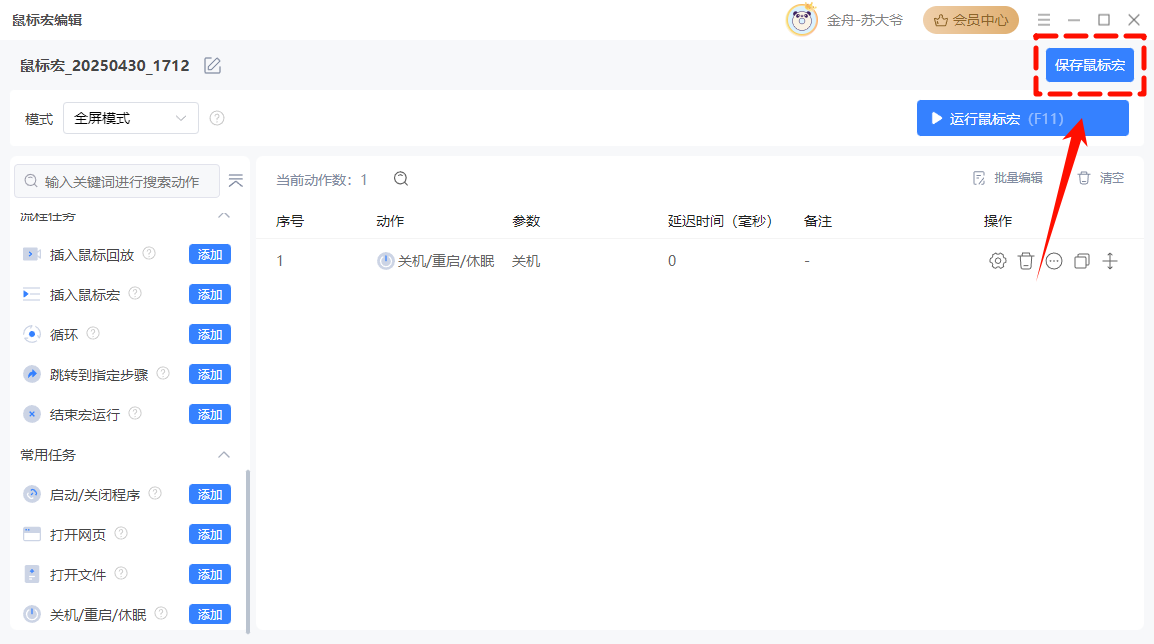Click help icon next to 打开网页
Image resolution: width=1154 pixels, height=644 pixels.
[121, 533]
